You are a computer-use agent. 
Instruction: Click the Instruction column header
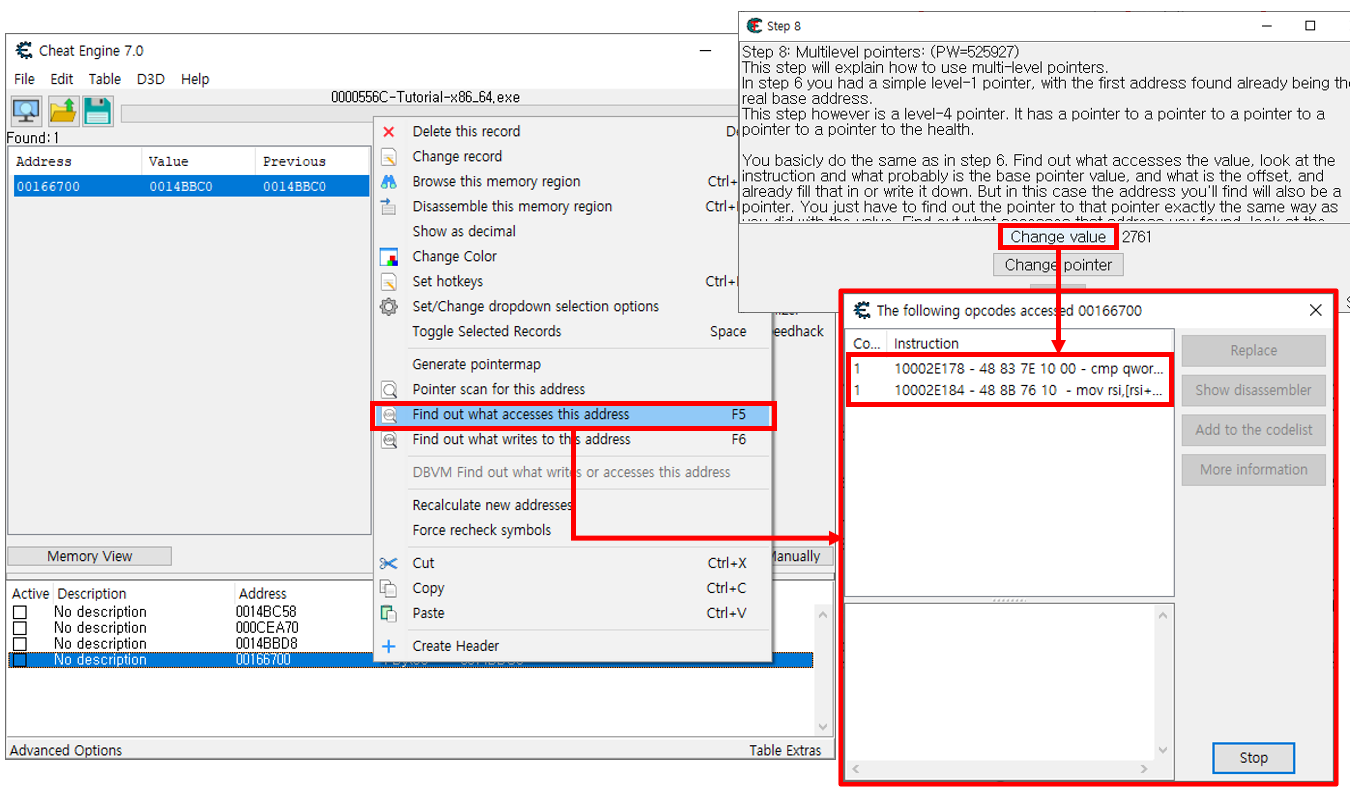pos(1030,343)
